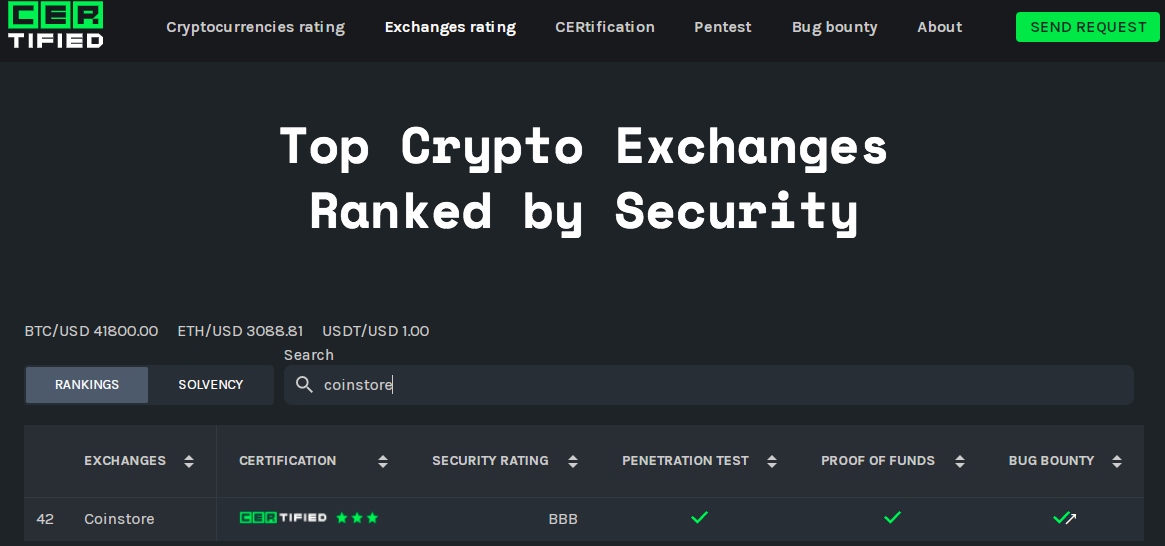Open the Coinstore exchange link
Screen dimensions: 1165x546
[119, 519]
